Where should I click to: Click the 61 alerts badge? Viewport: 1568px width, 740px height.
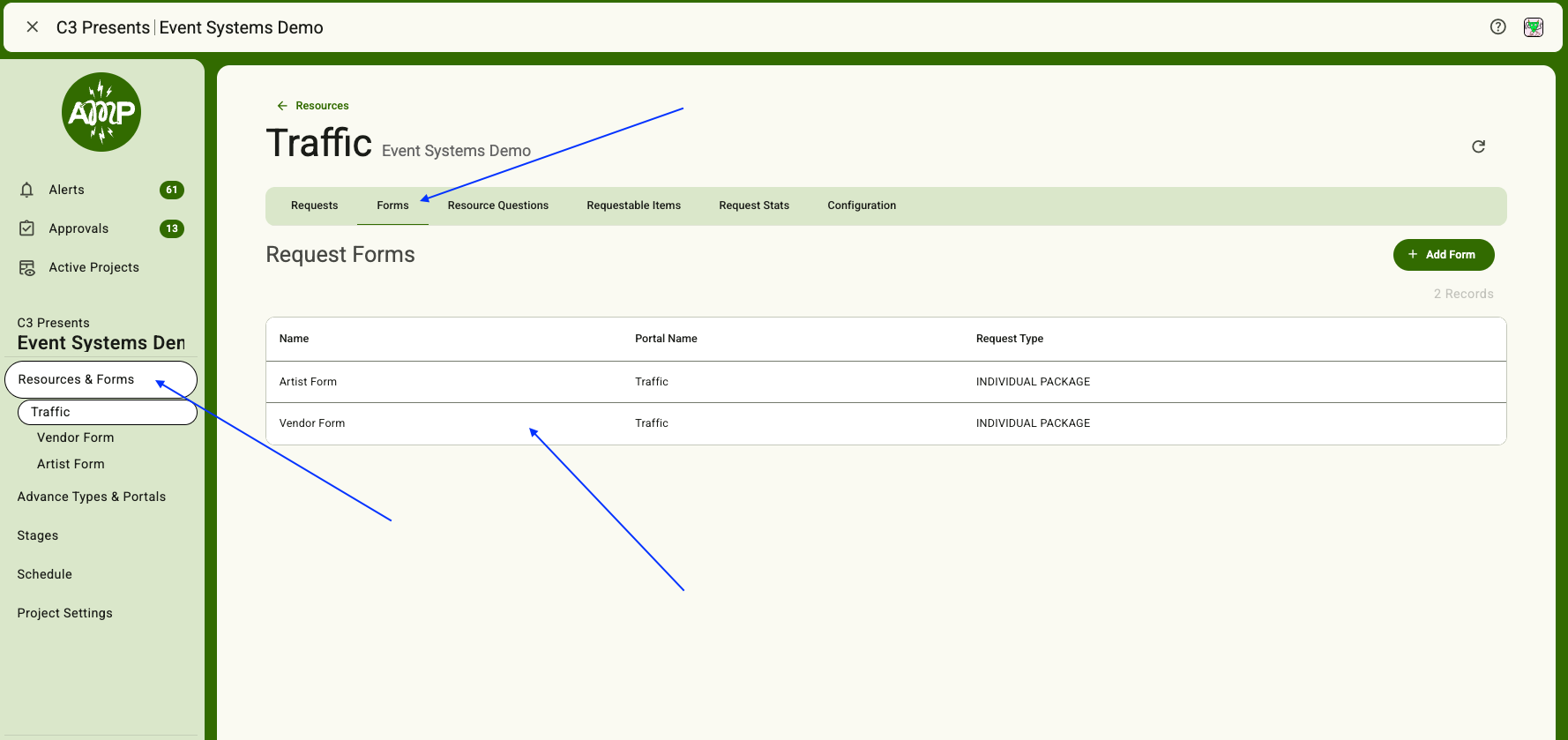pos(172,190)
